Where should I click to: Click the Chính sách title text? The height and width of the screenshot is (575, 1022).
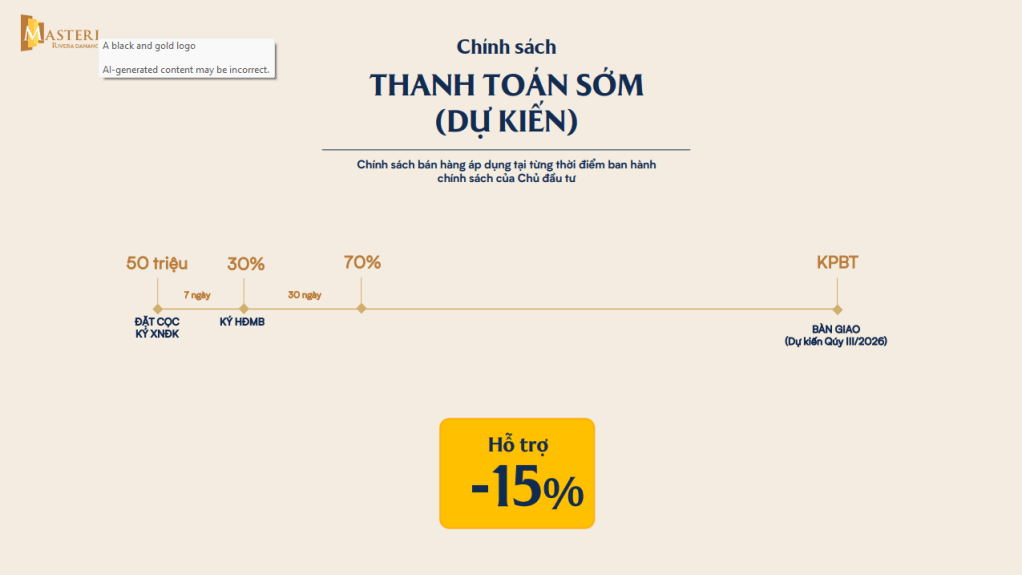coord(506,46)
